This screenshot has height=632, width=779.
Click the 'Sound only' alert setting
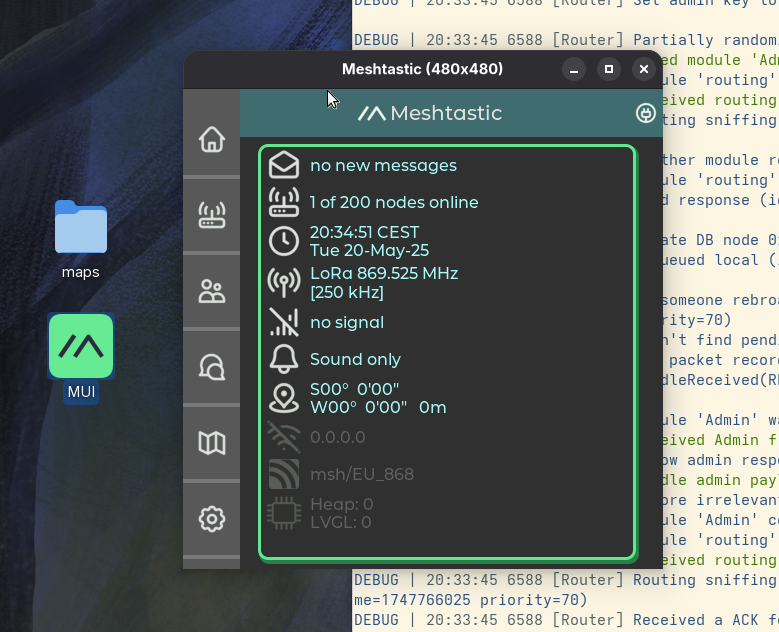355,359
